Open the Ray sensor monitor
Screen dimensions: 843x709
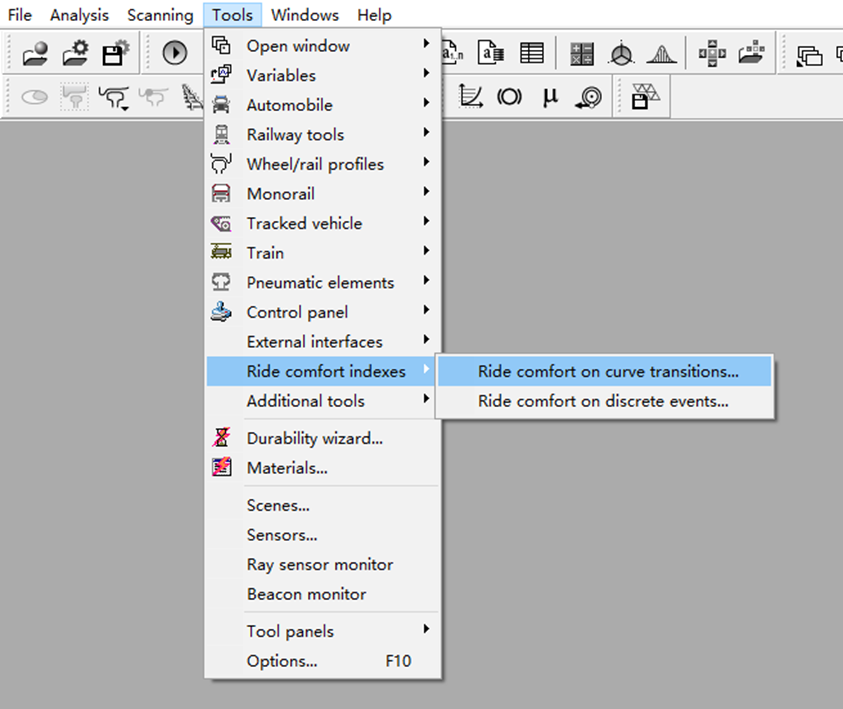pos(319,565)
